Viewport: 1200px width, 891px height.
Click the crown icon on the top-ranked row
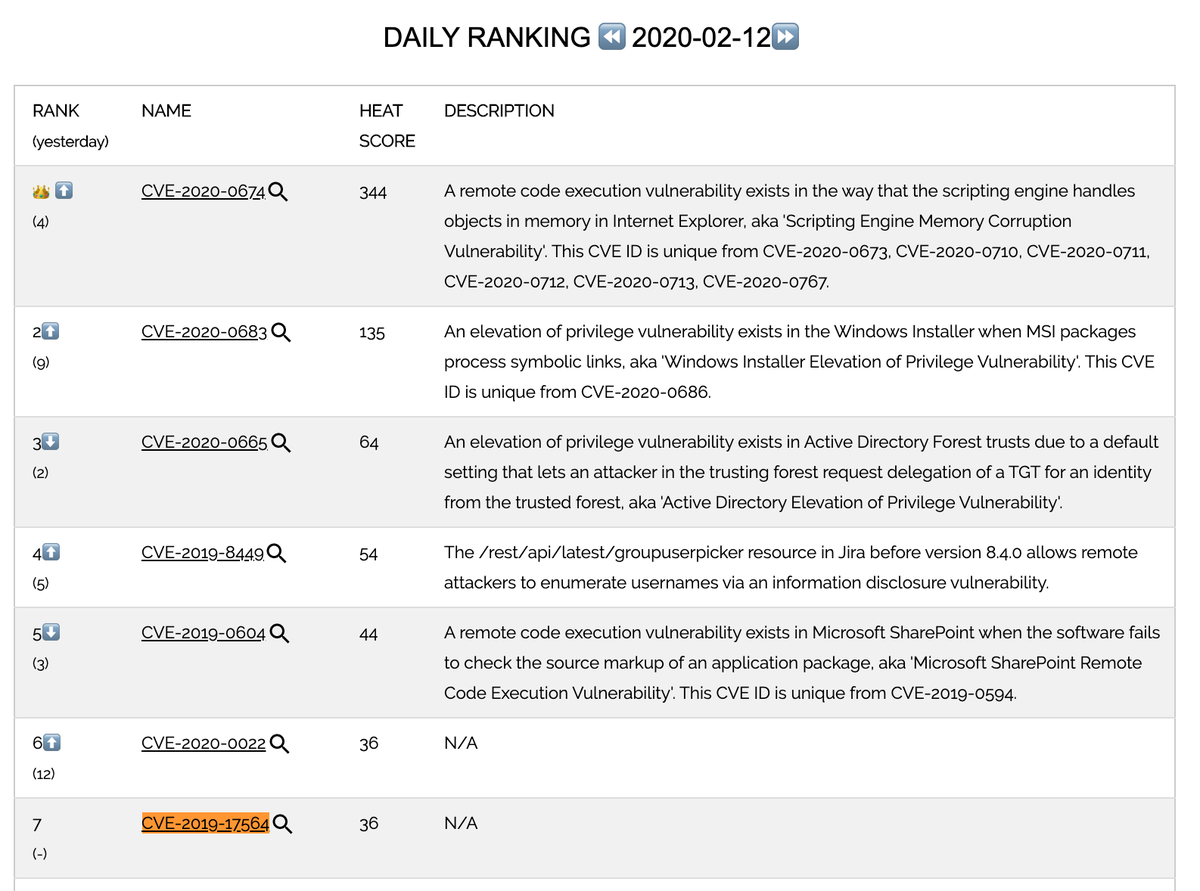[x=41, y=191]
